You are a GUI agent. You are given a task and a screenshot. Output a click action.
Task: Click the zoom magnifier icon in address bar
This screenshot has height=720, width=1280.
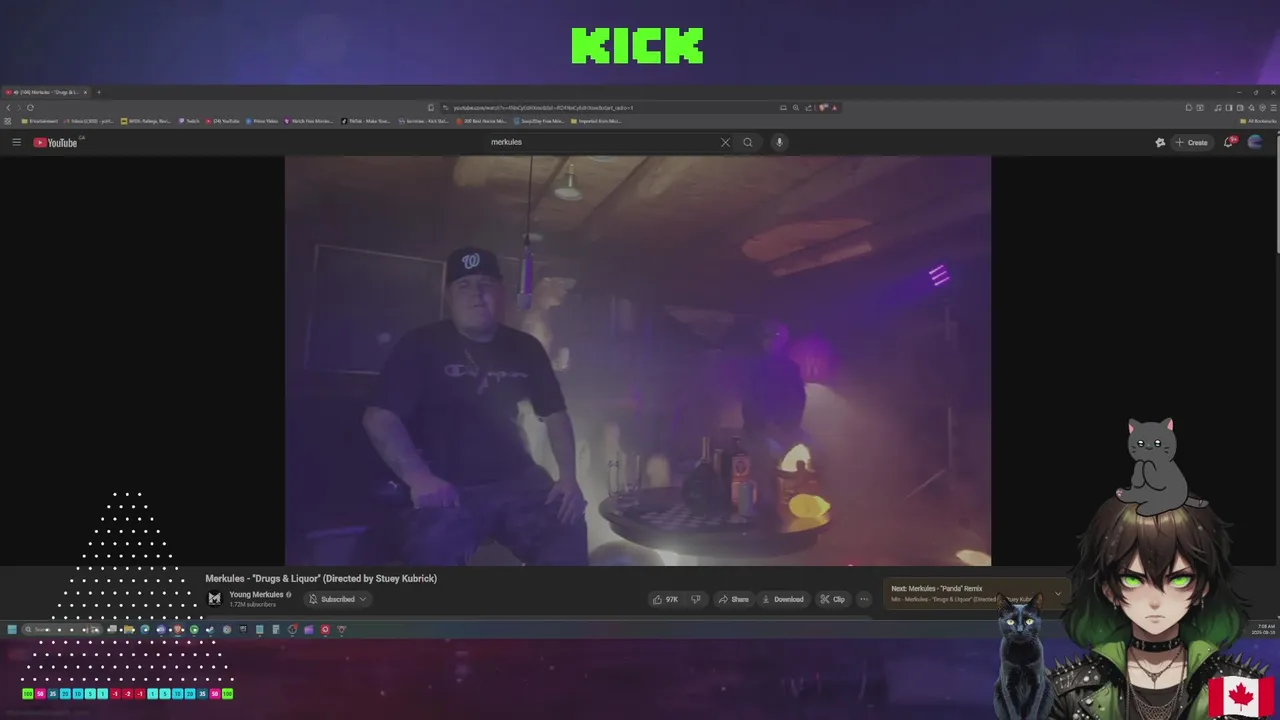click(x=796, y=107)
